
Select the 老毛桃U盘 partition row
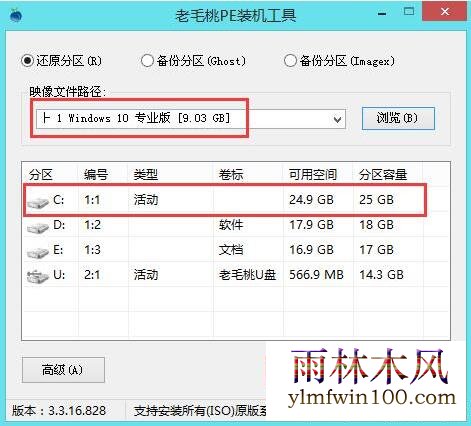point(236,275)
